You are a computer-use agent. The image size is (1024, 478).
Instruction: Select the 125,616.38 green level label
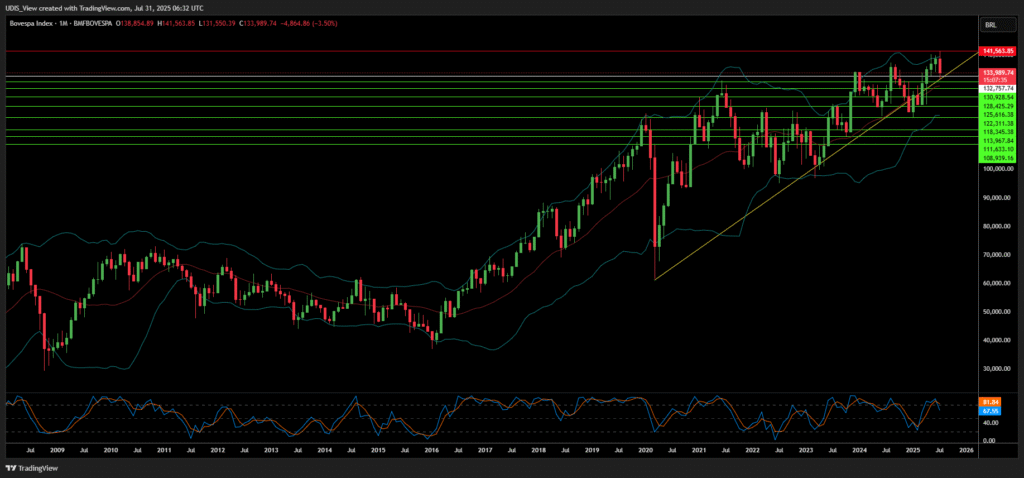[x=998, y=115]
